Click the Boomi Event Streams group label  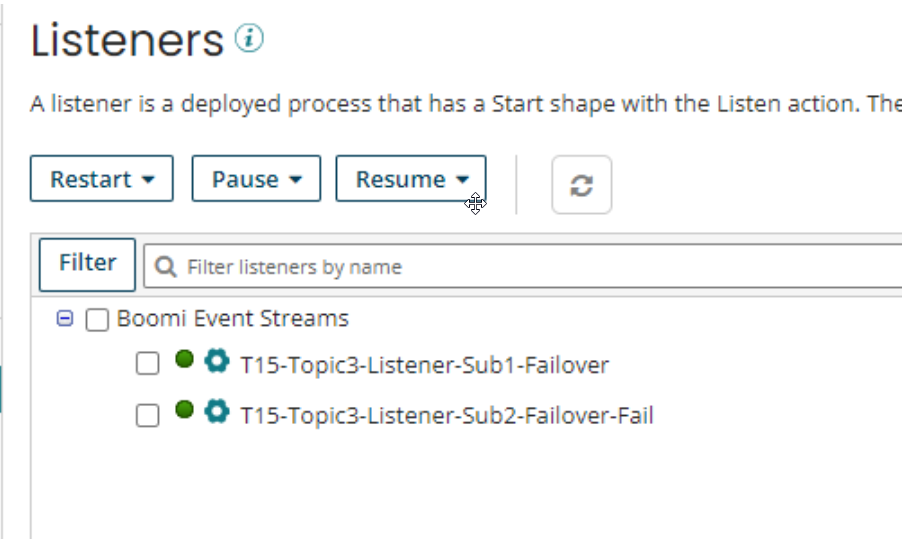pos(233,319)
